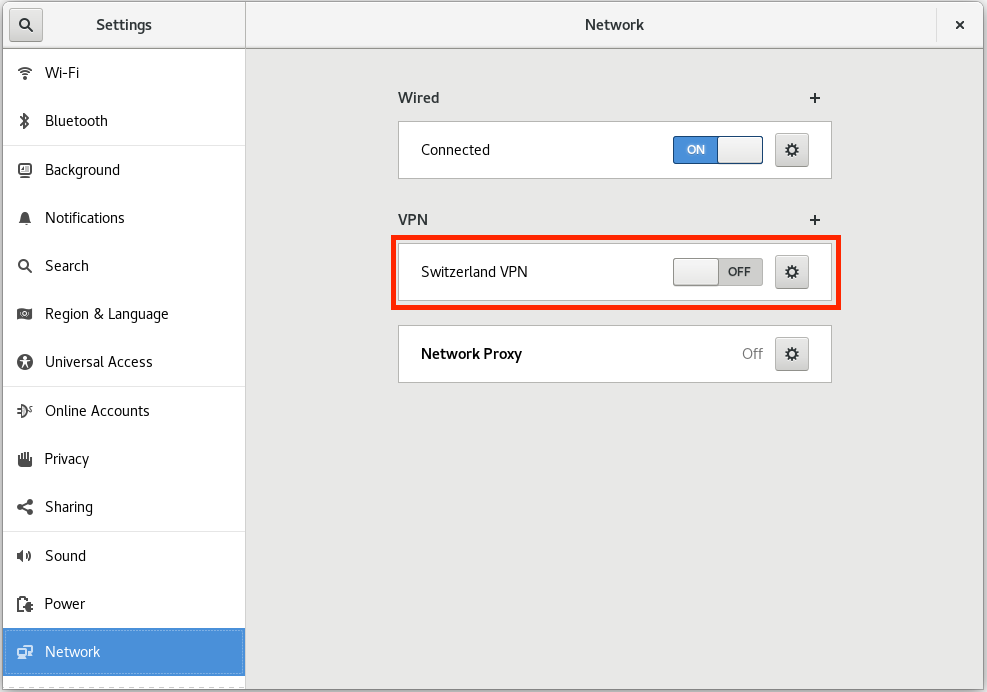Turn off the wired connection switch
Image resolution: width=987 pixels, height=692 pixels.
pos(718,150)
